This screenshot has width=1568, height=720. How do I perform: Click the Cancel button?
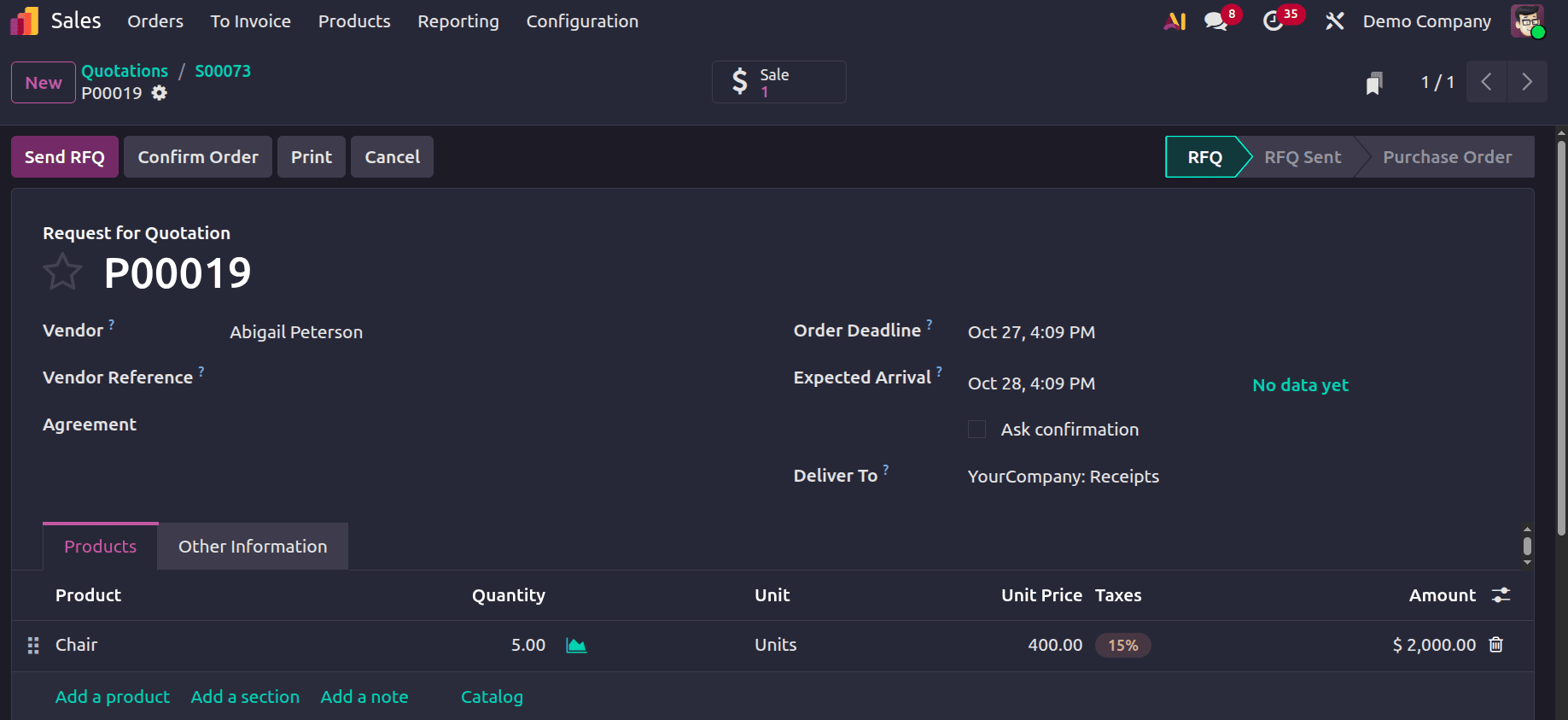click(x=392, y=157)
